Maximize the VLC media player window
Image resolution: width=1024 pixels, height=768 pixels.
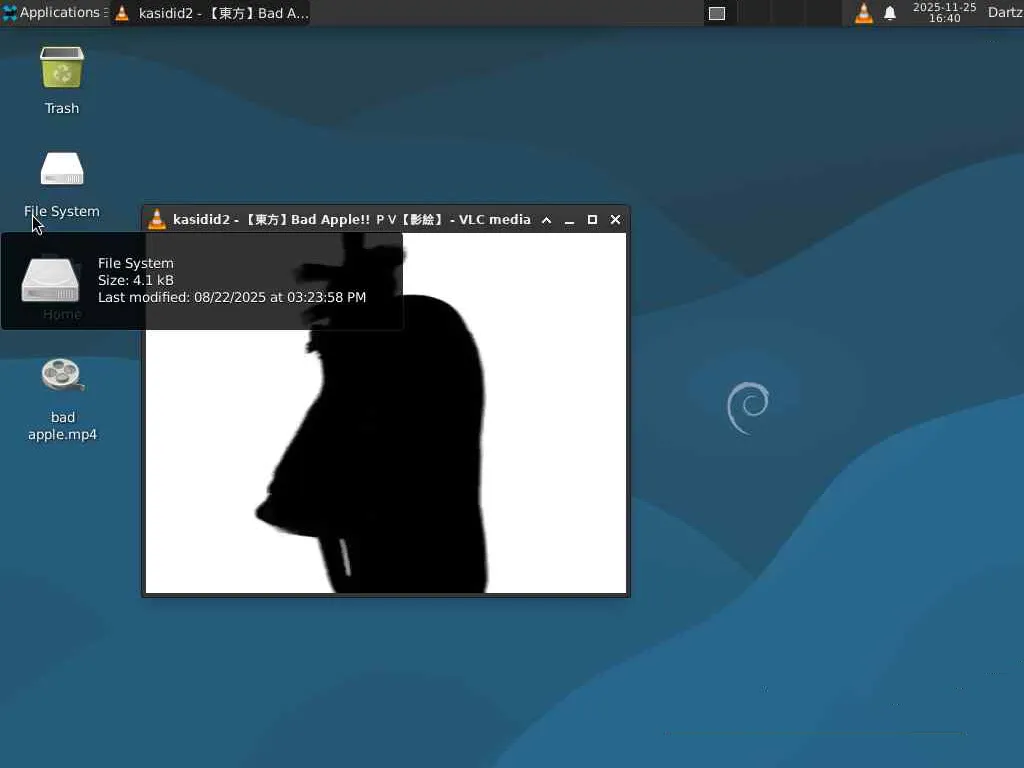point(592,220)
